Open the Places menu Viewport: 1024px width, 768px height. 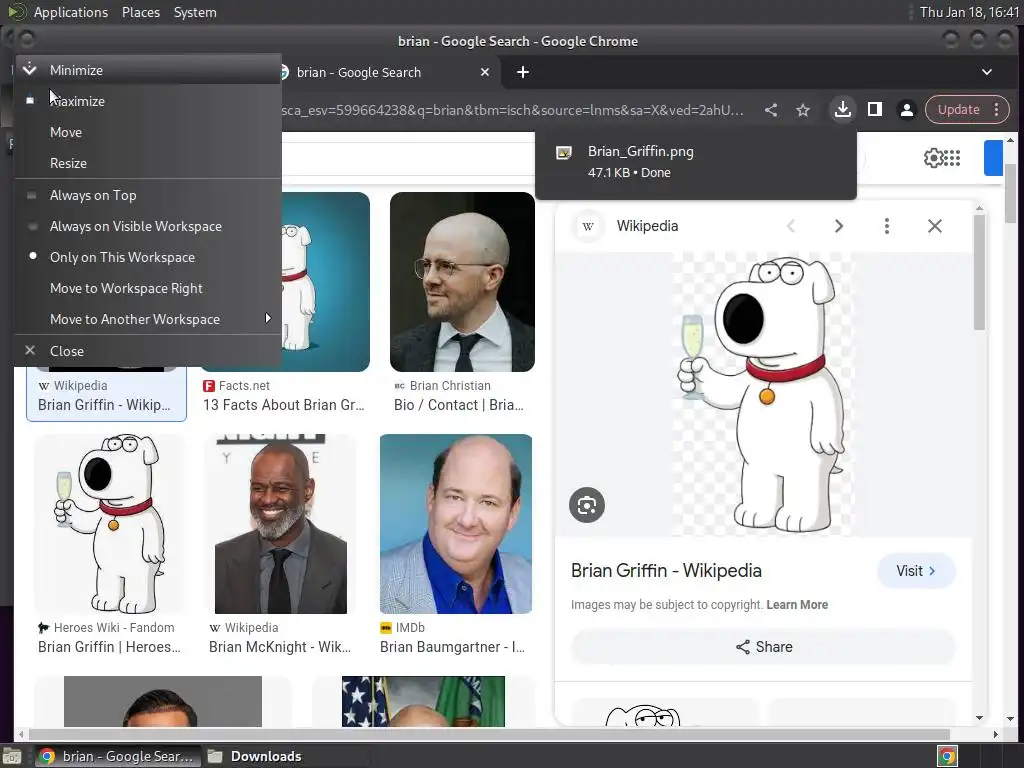coord(140,12)
